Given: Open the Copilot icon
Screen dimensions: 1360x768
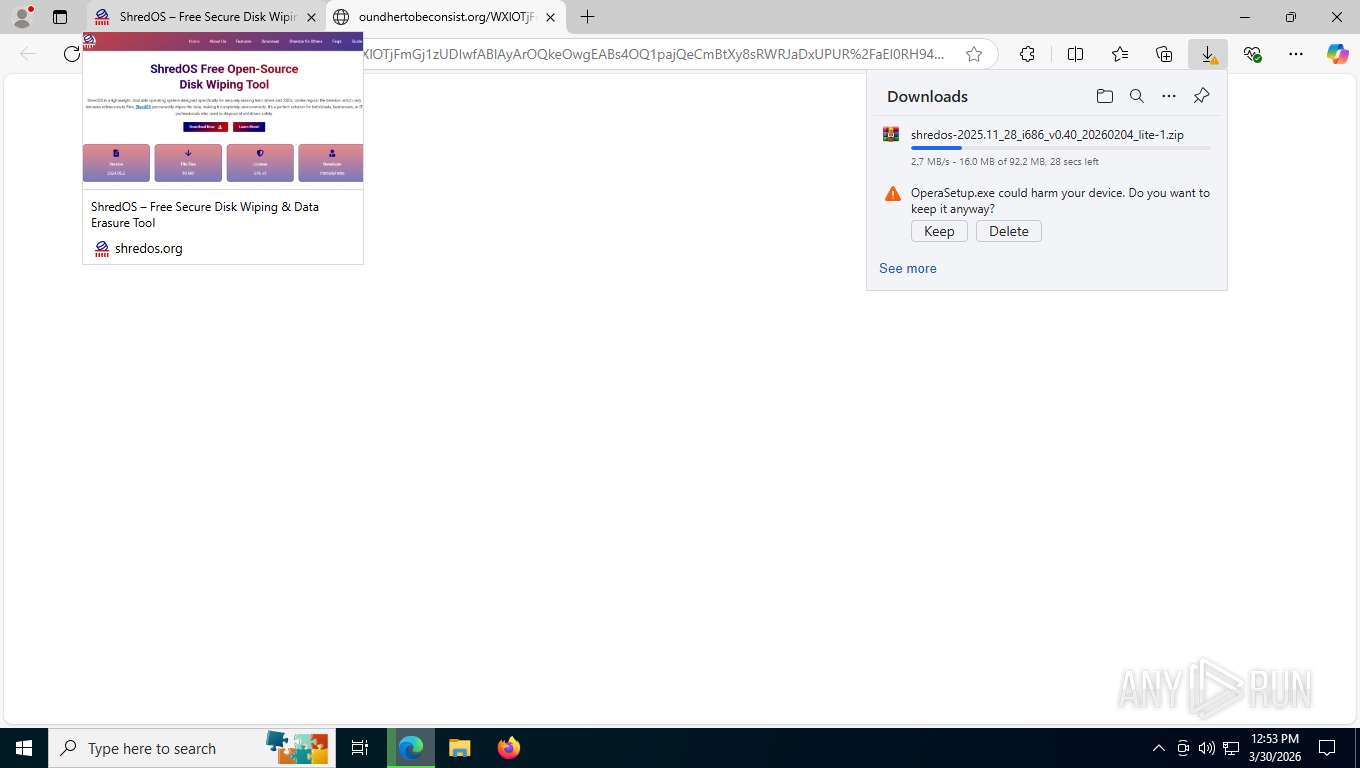Looking at the screenshot, I should pos(1338,54).
